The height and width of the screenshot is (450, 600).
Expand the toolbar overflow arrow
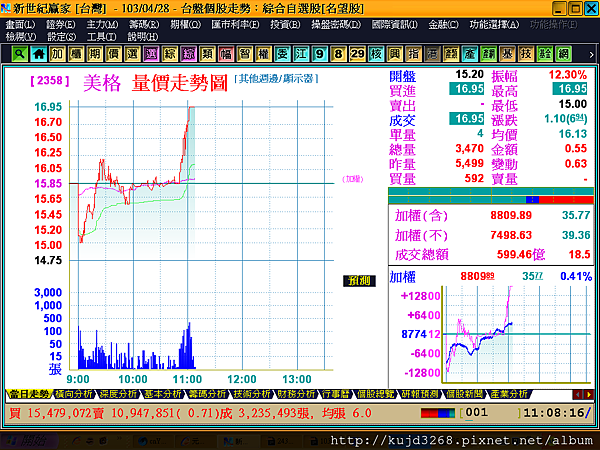(591, 54)
